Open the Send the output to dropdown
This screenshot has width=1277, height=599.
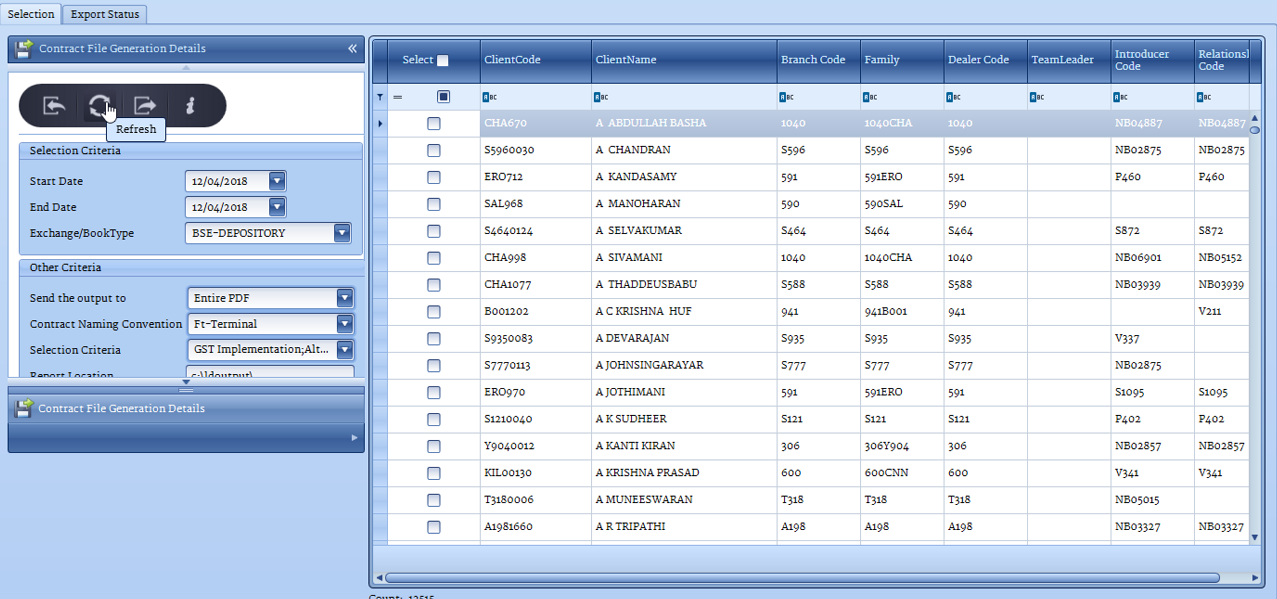(x=345, y=298)
